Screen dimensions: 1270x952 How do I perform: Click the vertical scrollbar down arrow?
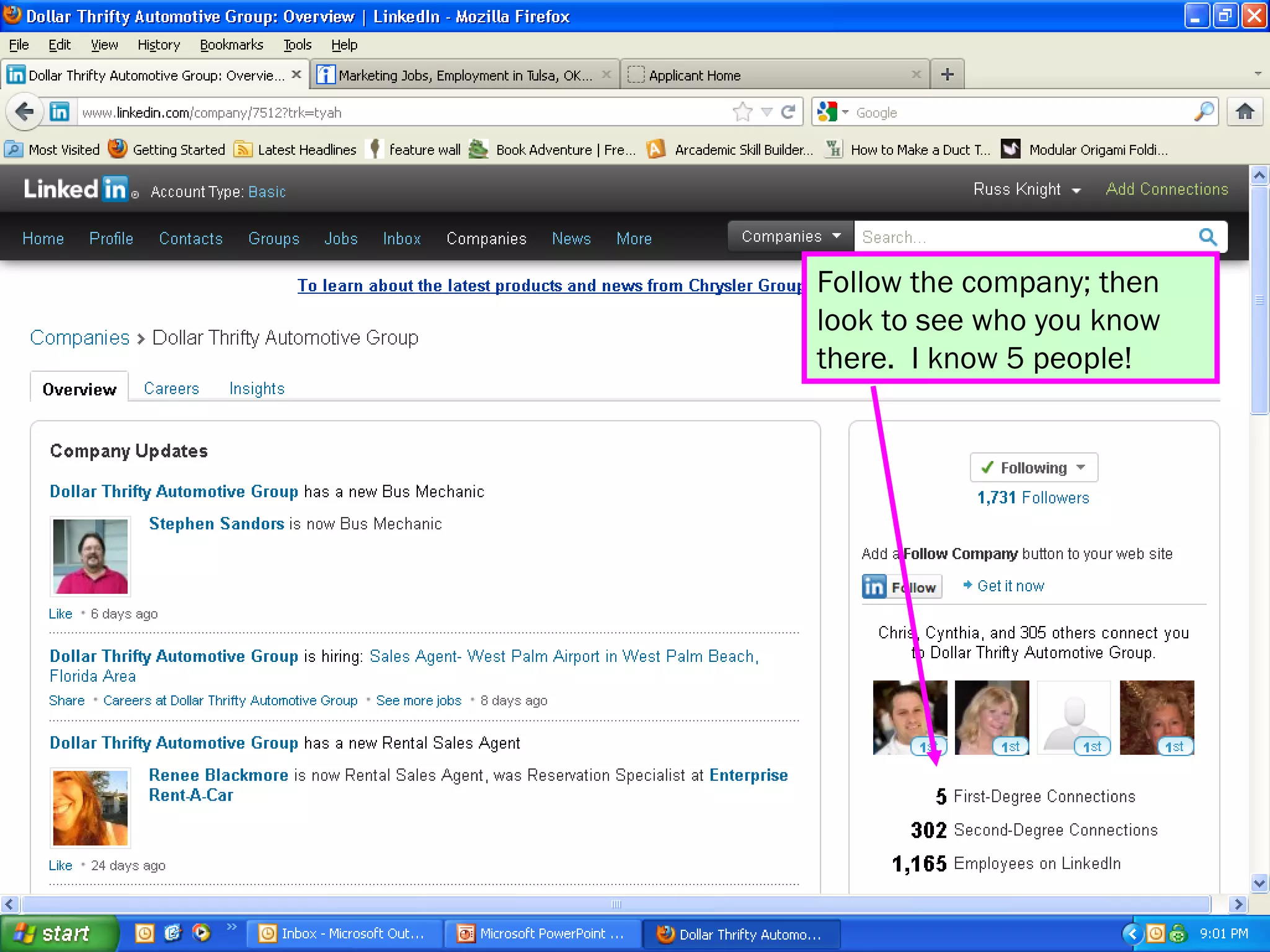pos(1259,883)
